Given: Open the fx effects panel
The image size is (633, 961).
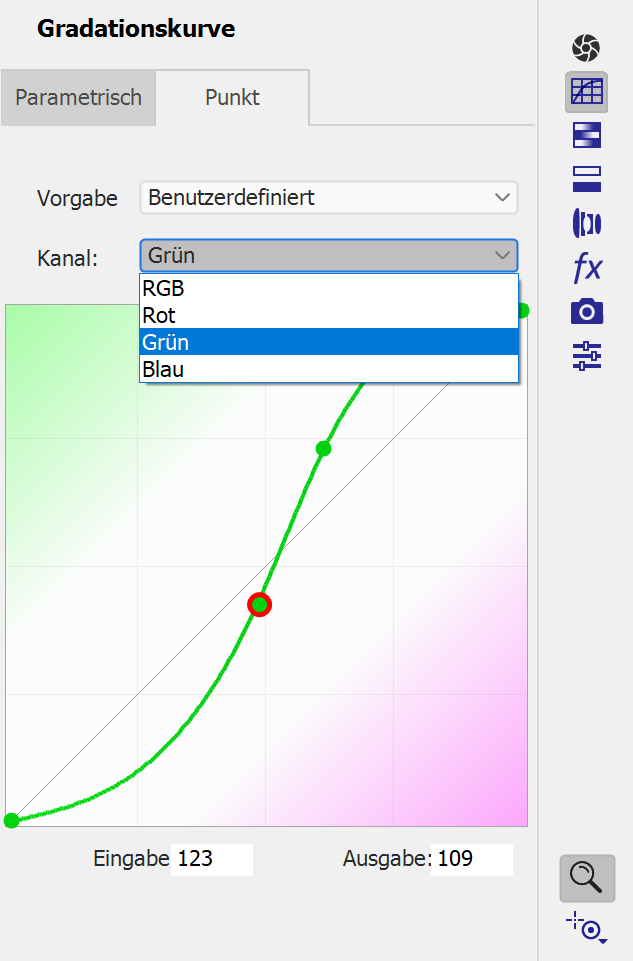Looking at the screenshot, I should point(586,267).
